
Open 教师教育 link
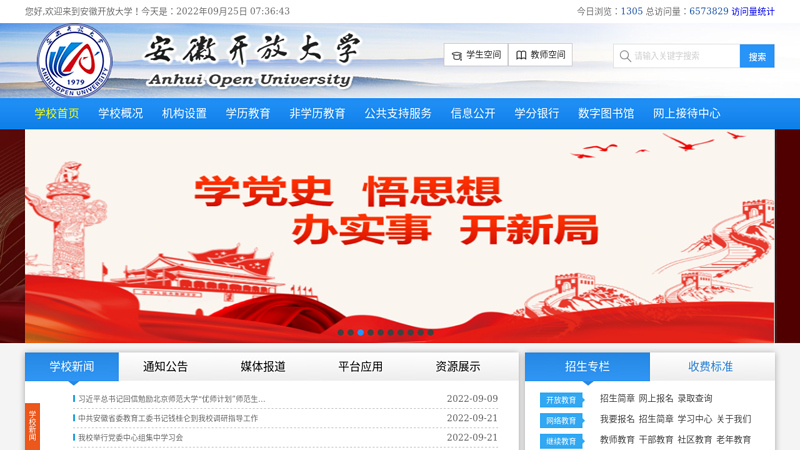coord(617,439)
